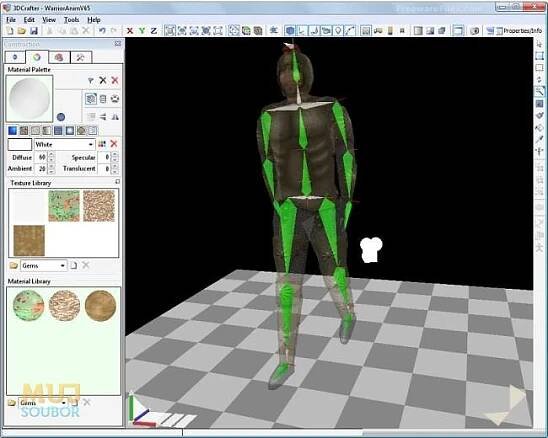Toggle the Y axis constraint

(142, 31)
